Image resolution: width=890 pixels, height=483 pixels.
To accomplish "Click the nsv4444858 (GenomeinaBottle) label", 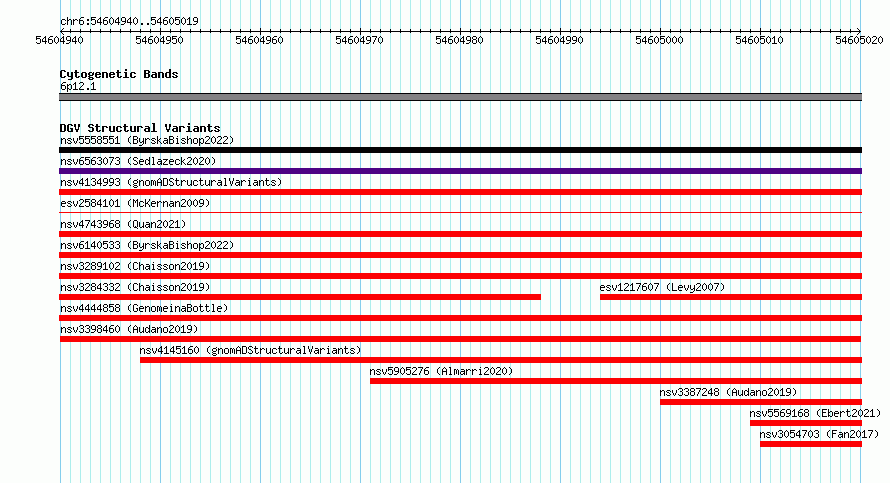I will [144, 308].
